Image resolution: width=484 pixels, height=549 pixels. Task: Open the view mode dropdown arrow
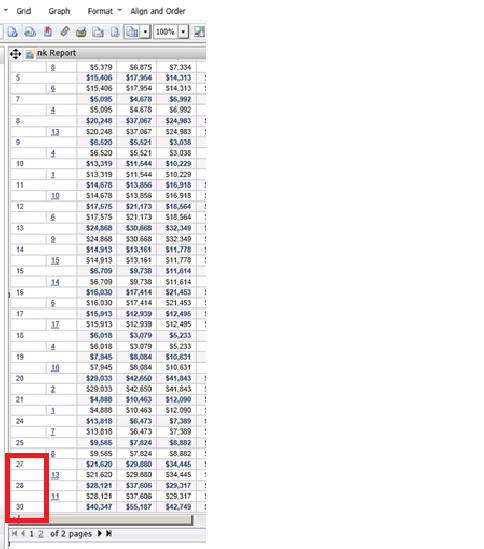pyautogui.click(x=145, y=32)
